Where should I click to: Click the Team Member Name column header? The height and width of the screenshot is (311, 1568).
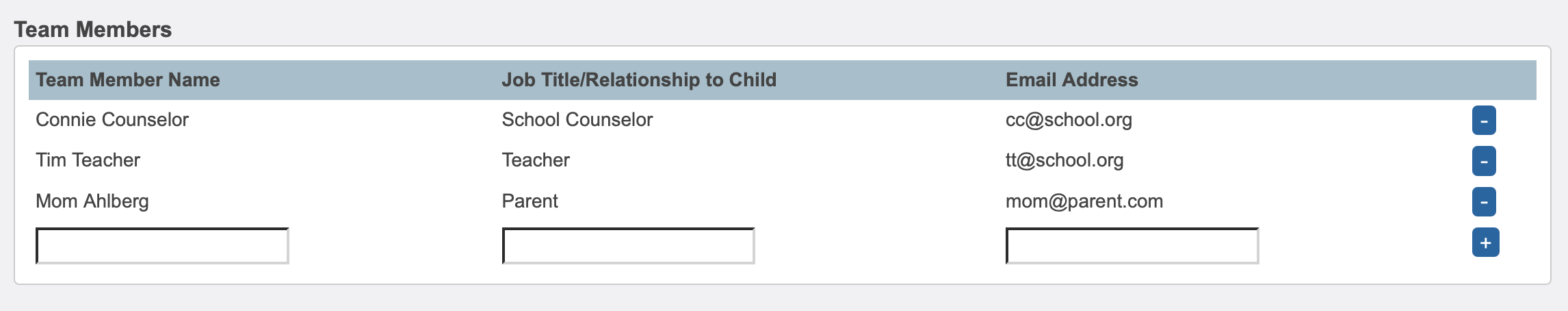[x=128, y=80]
